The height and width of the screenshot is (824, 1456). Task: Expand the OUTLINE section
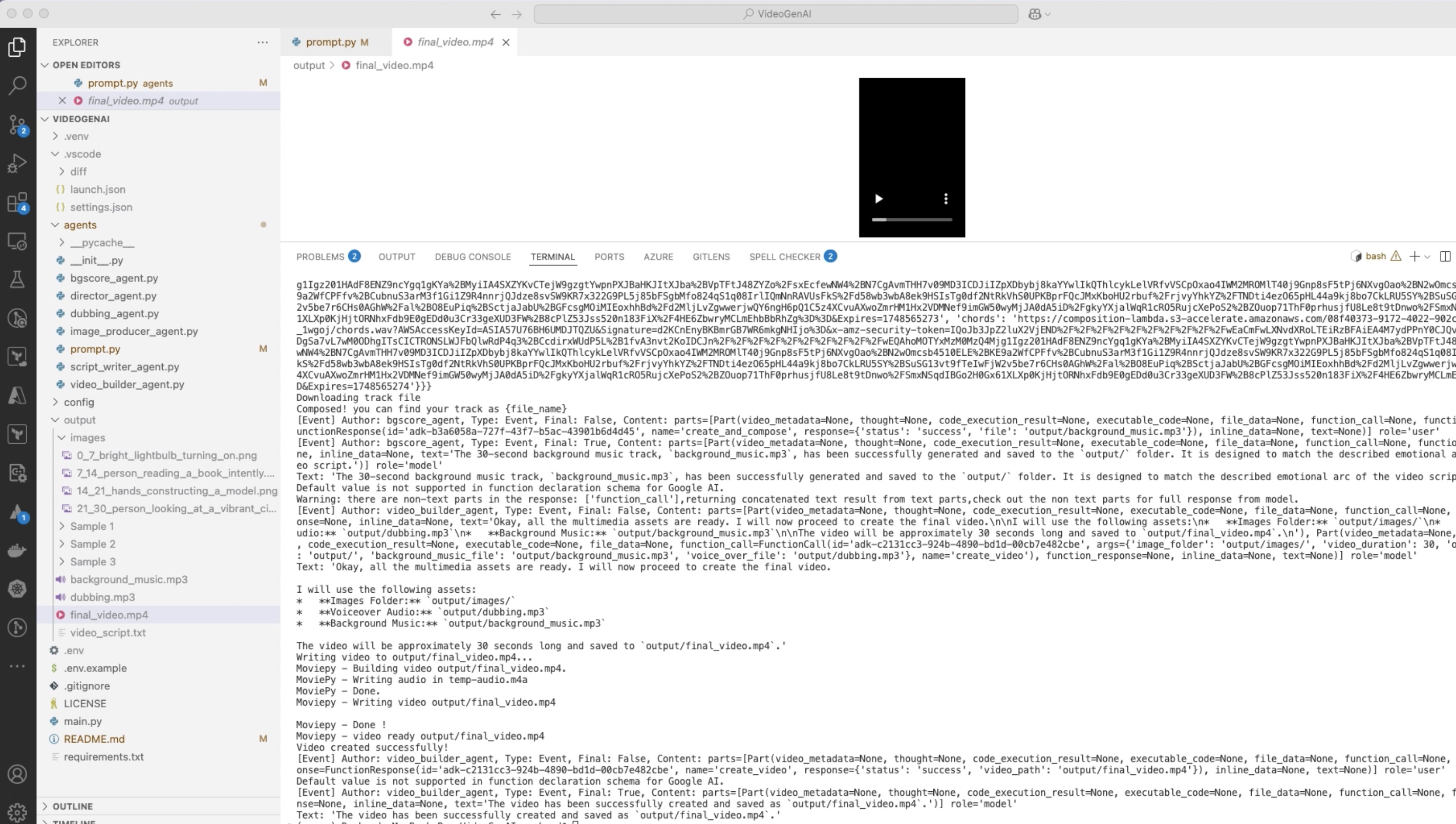pyautogui.click(x=73, y=806)
